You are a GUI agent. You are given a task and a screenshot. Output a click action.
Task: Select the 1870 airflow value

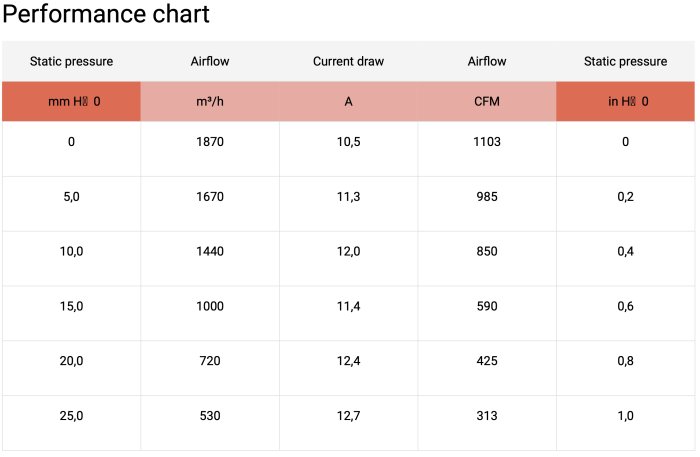(x=210, y=142)
